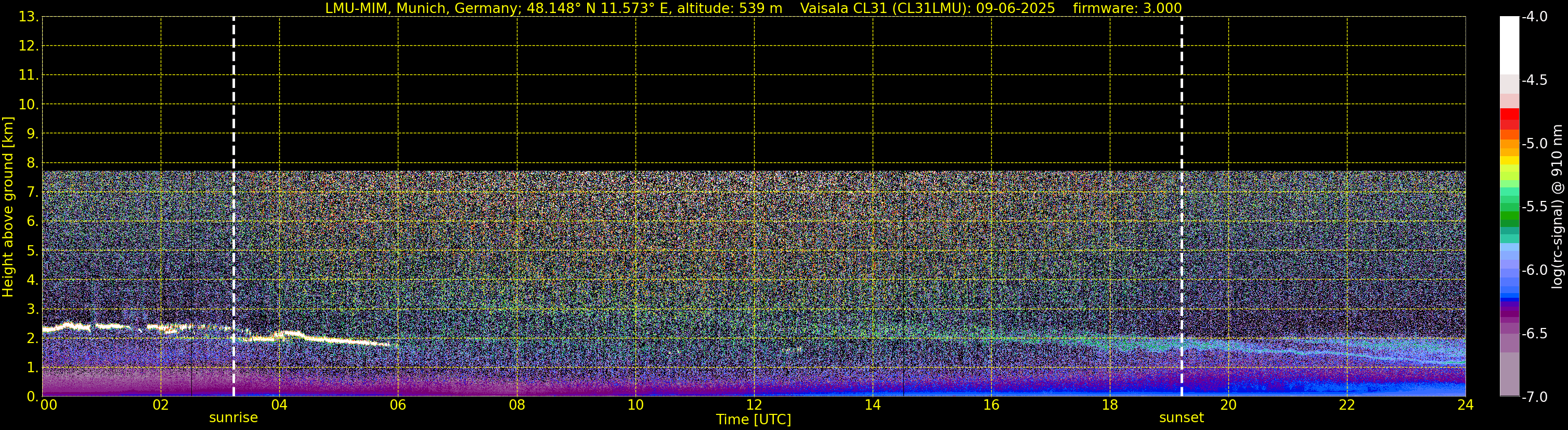1568x430 pixels.
Task: Click the x-axis tick label 08
Action: point(517,405)
